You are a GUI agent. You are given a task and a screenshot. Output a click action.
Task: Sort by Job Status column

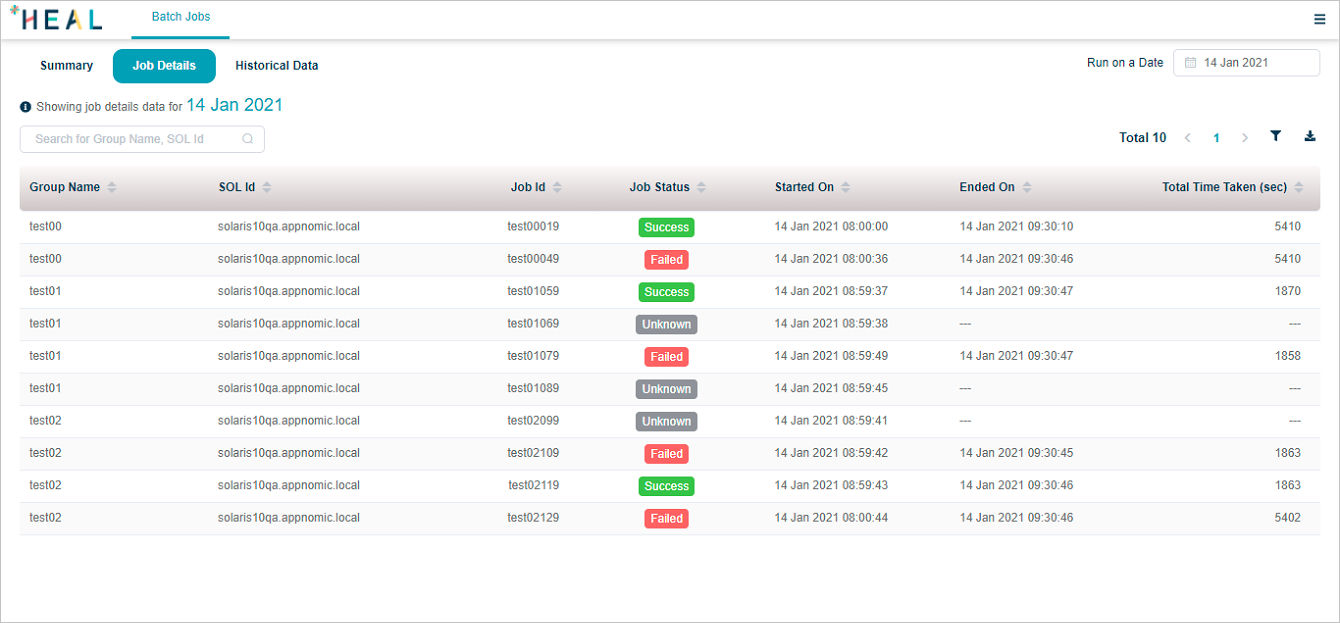tap(701, 188)
